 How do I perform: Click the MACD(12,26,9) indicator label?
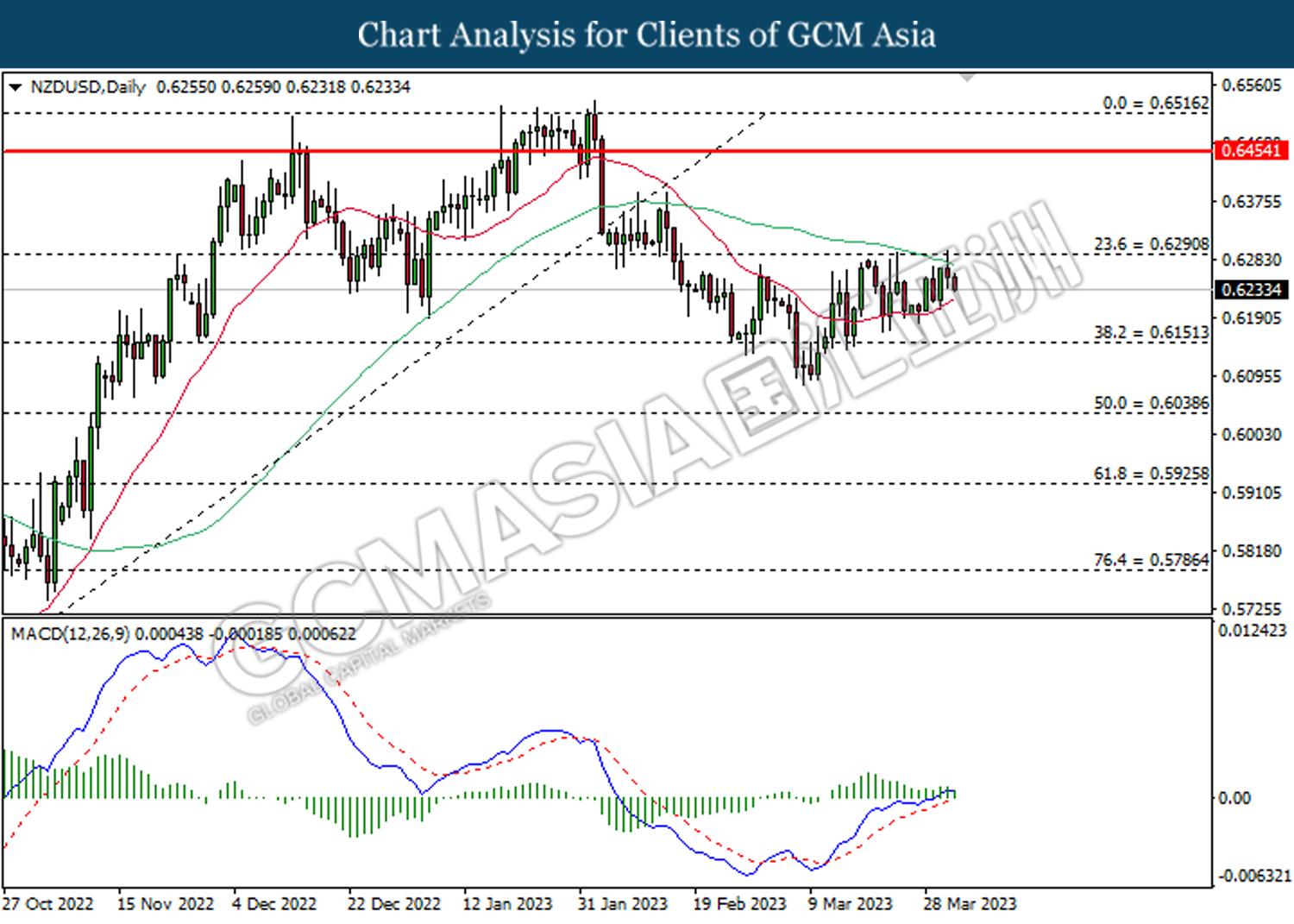tap(71, 634)
